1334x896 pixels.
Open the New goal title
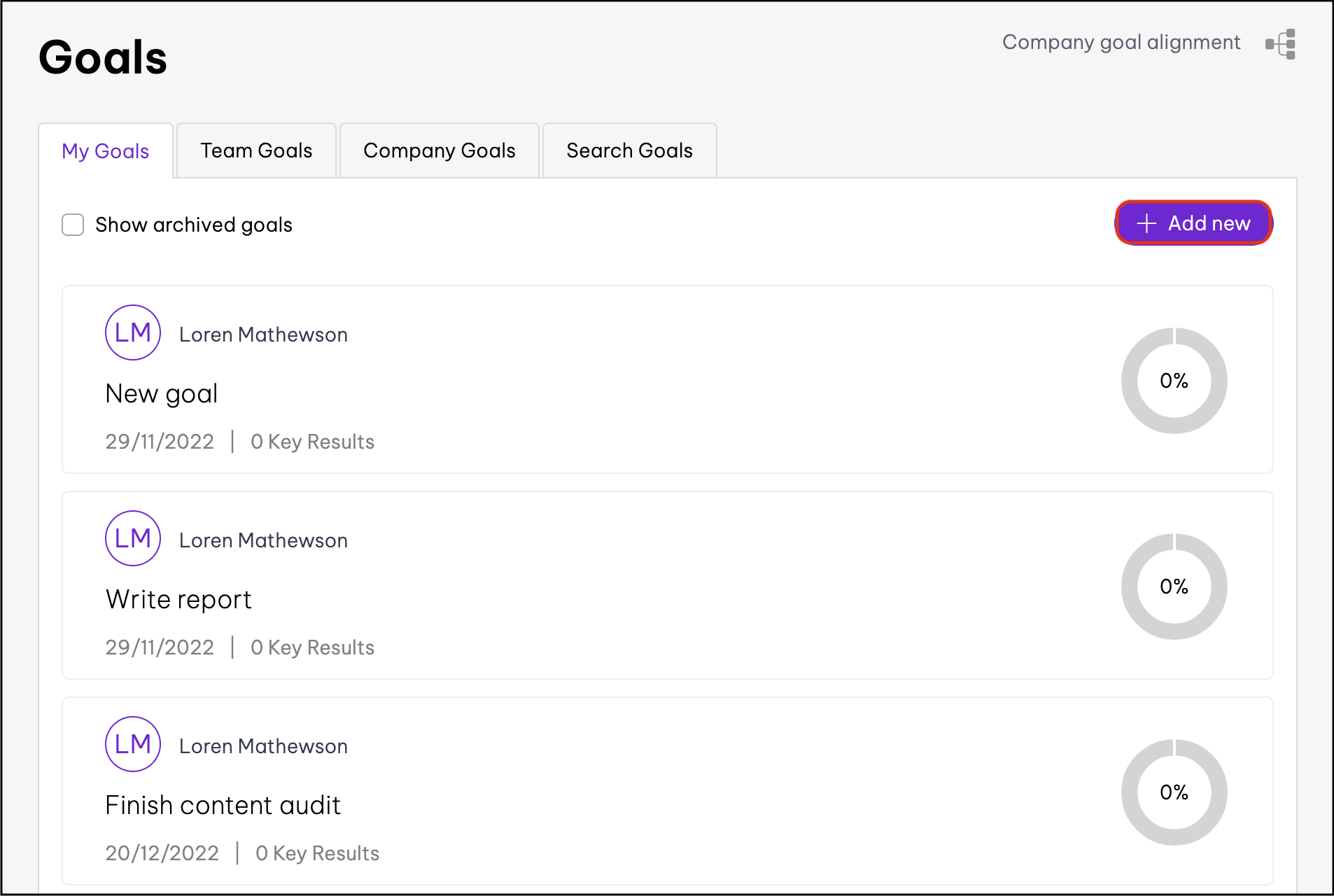pos(162,394)
